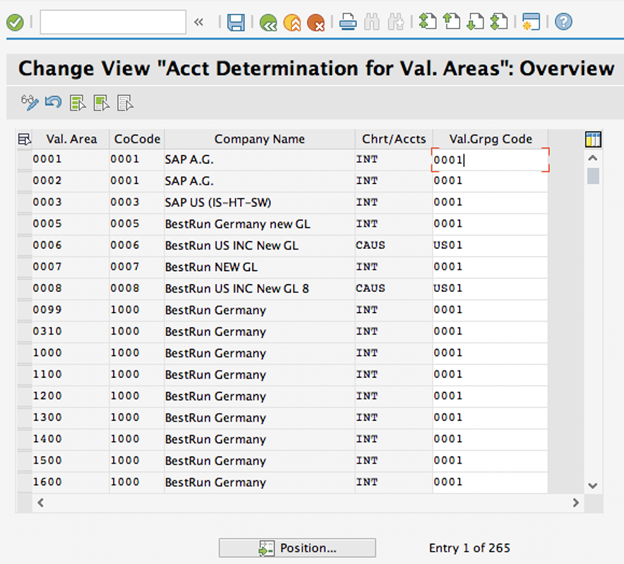Click table select-all corner icon

(x=24, y=139)
